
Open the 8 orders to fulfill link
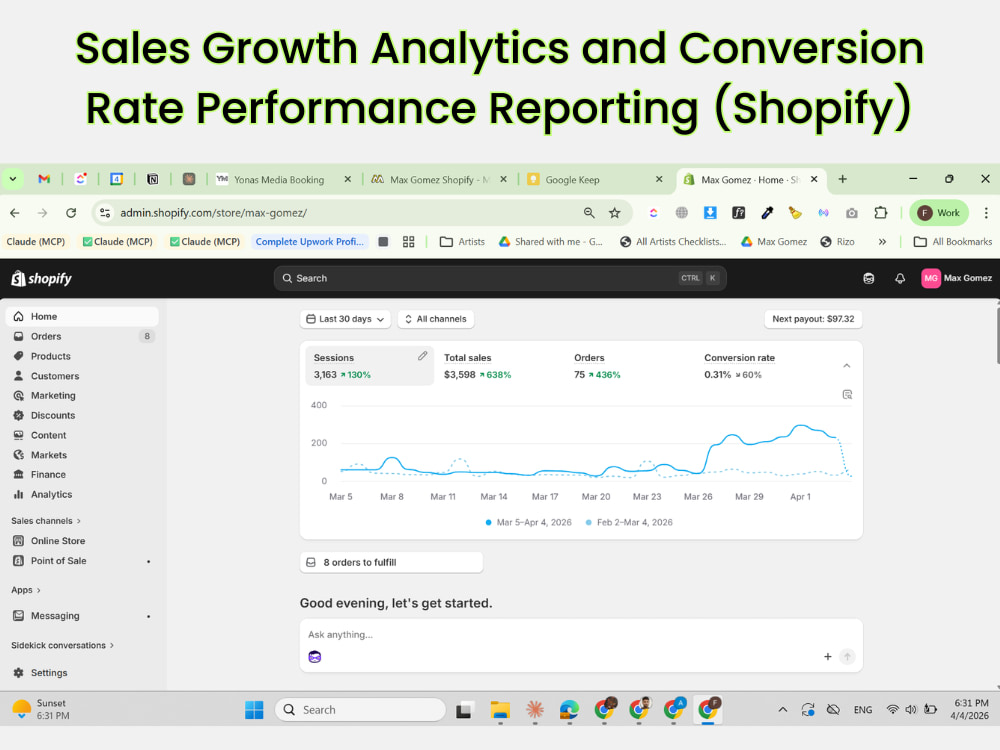(x=391, y=562)
